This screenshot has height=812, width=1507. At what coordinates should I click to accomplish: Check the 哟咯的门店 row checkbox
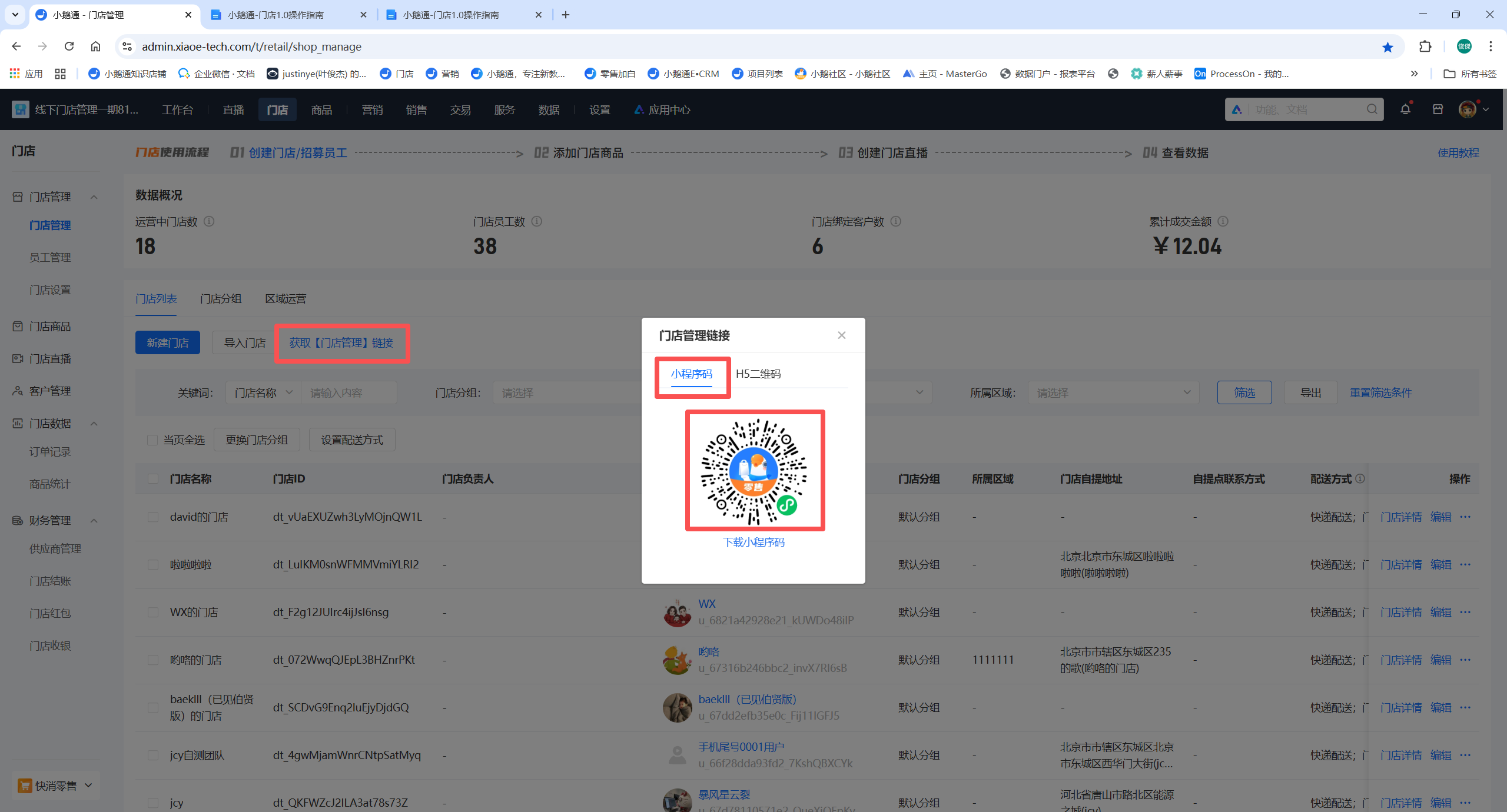pyautogui.click(x=153, y=660)
